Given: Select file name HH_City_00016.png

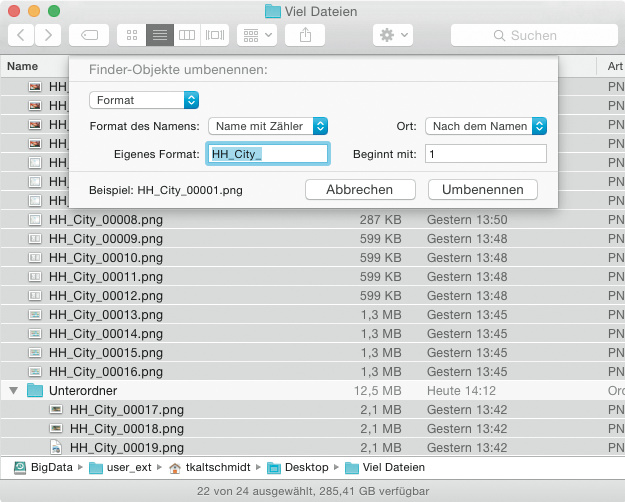Looking at the screenshot, I should point(106,372).
